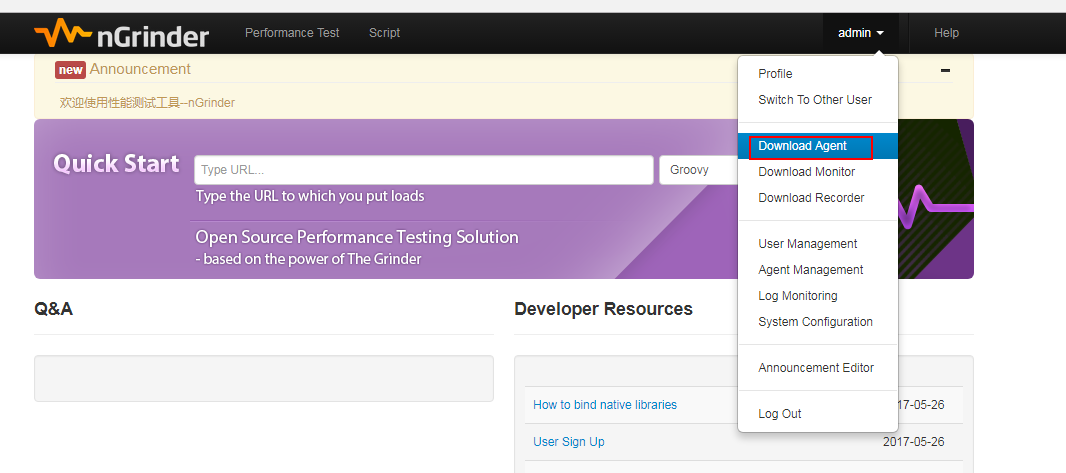Viewport: 1066px width, 473px height.
Task: Choose Switch To Other User
Action: click(818, 99)
